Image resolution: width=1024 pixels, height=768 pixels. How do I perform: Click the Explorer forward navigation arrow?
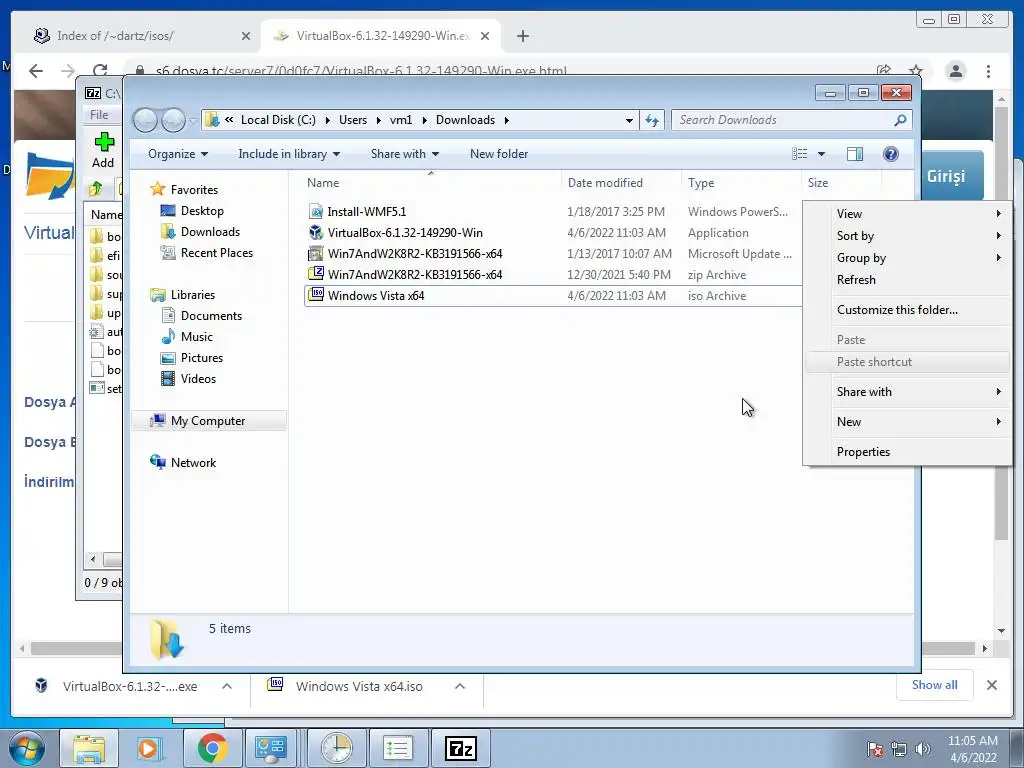pos(173,120)
